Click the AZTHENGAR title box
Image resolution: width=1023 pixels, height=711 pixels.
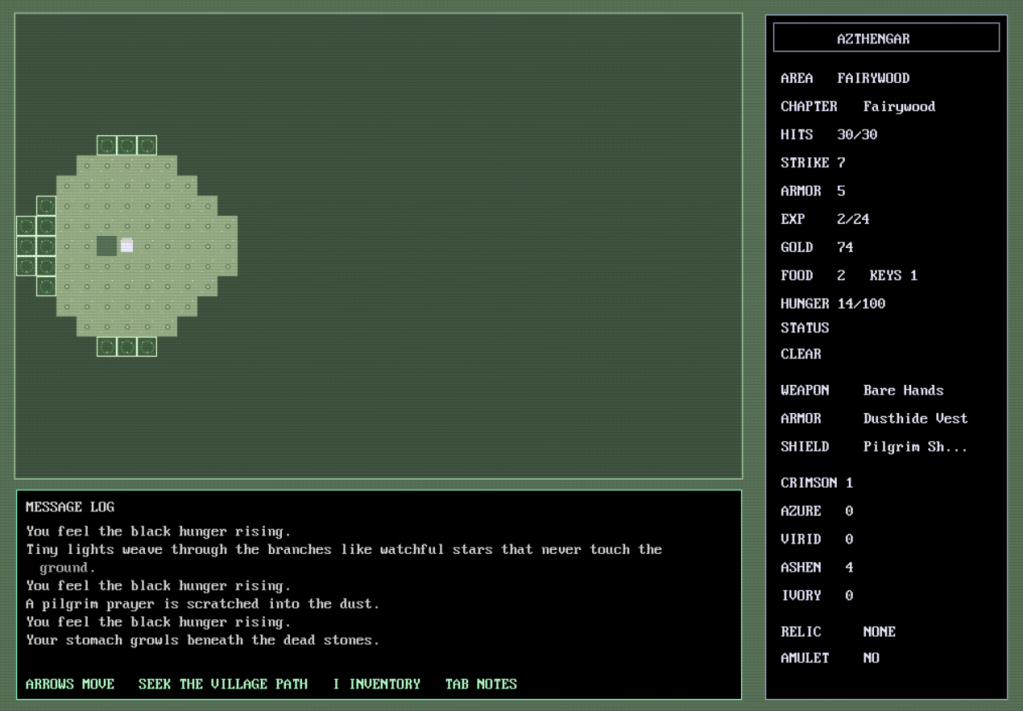pos(886,38)
